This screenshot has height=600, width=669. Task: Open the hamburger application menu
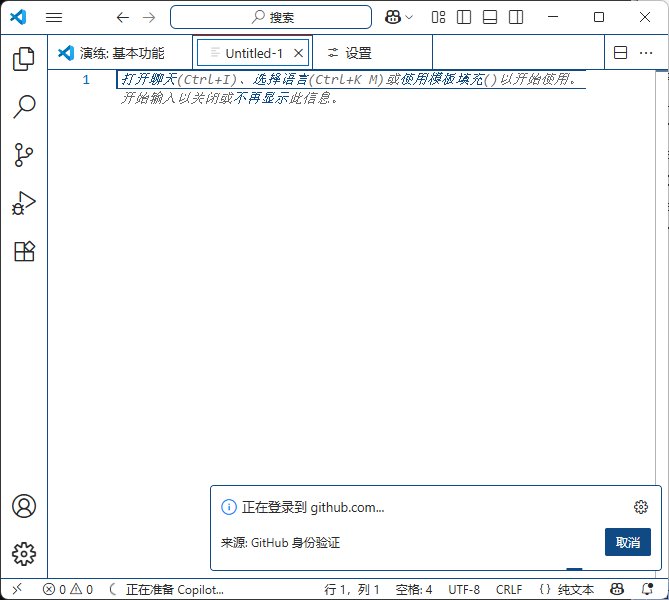[54, 17]
